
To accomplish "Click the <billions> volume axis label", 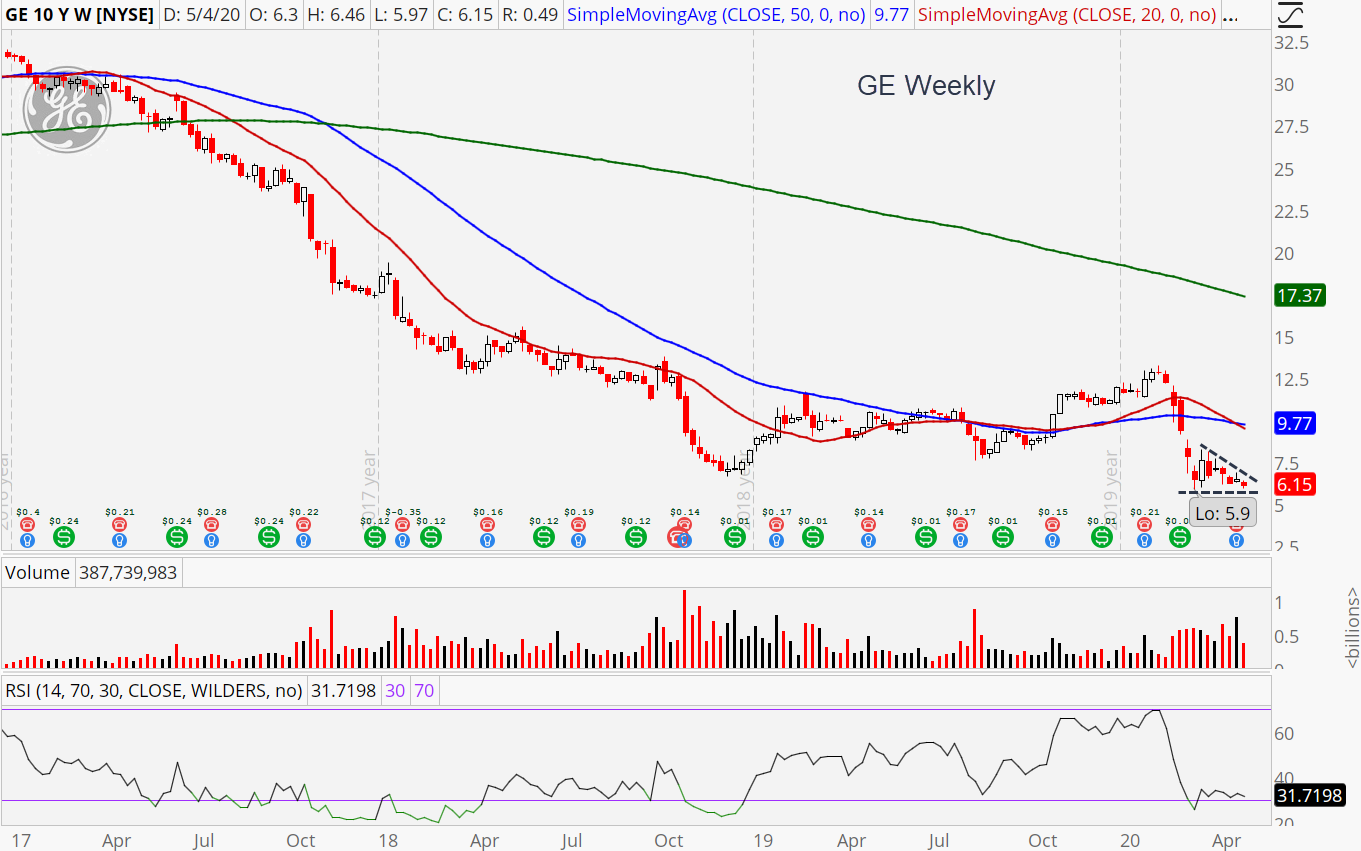I will [1351, 629].
